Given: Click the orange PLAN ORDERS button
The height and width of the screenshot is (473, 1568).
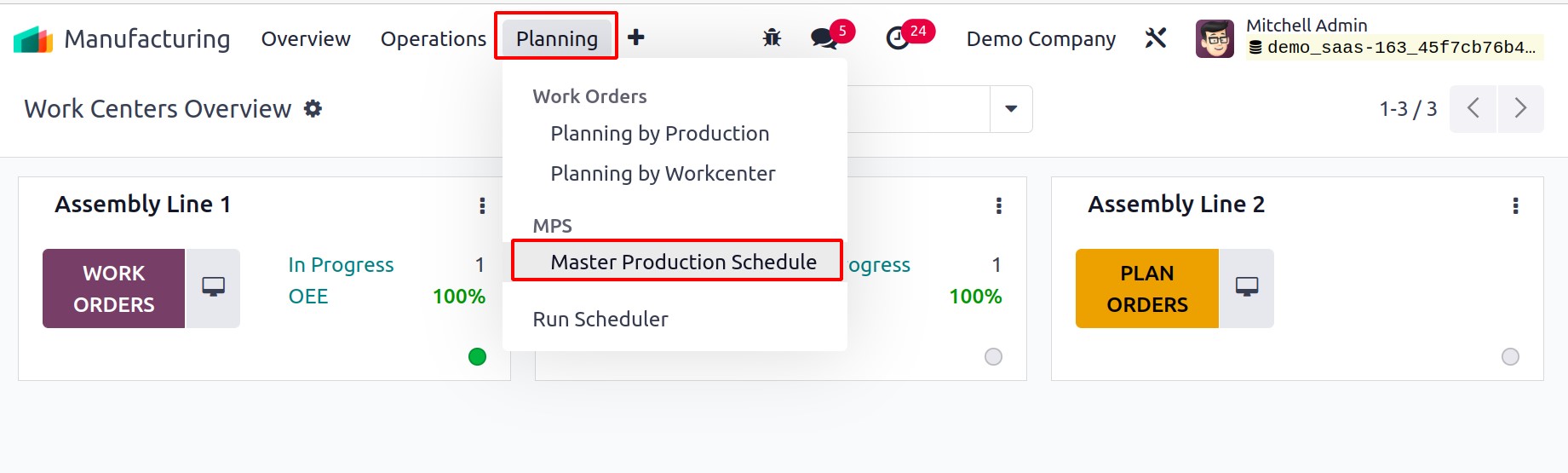Looking at the screenshot, I should click(x=1147, y=288).
